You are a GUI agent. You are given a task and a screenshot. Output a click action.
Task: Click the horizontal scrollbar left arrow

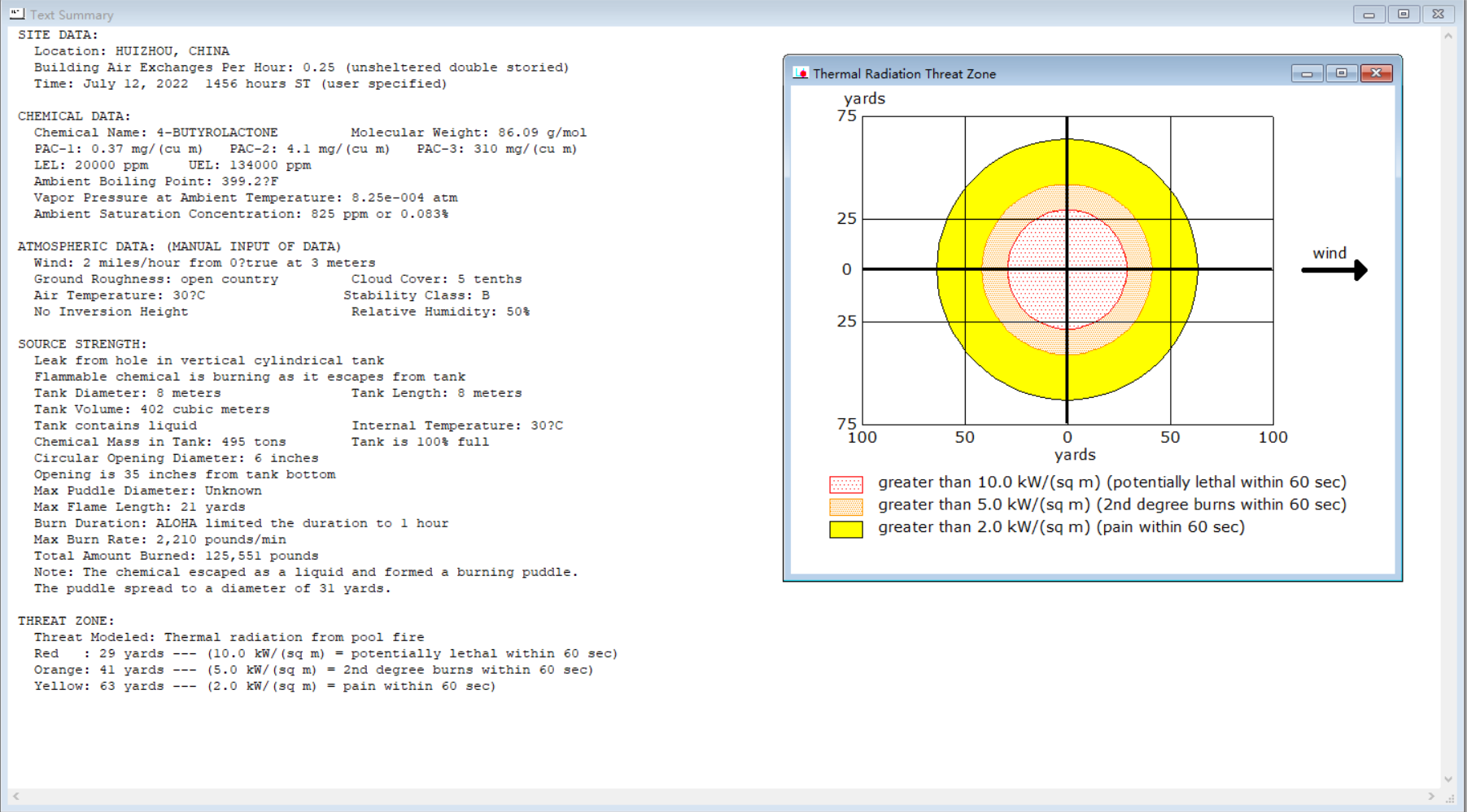click(16, 796)
